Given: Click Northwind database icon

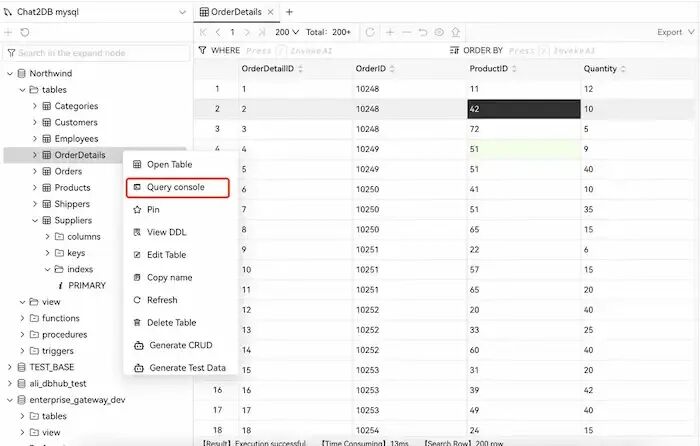Looking at the screenshot, I should pyautogui.click(x=21, y=73).
